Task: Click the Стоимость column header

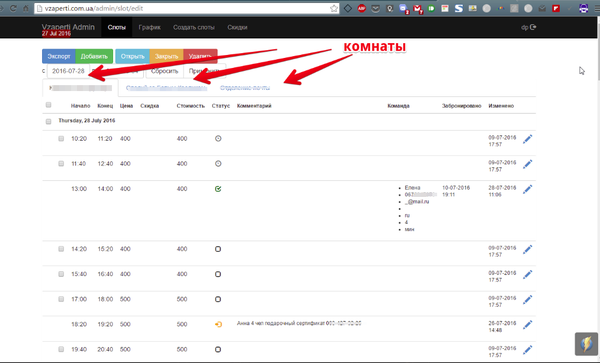Action: pos(191,106)
